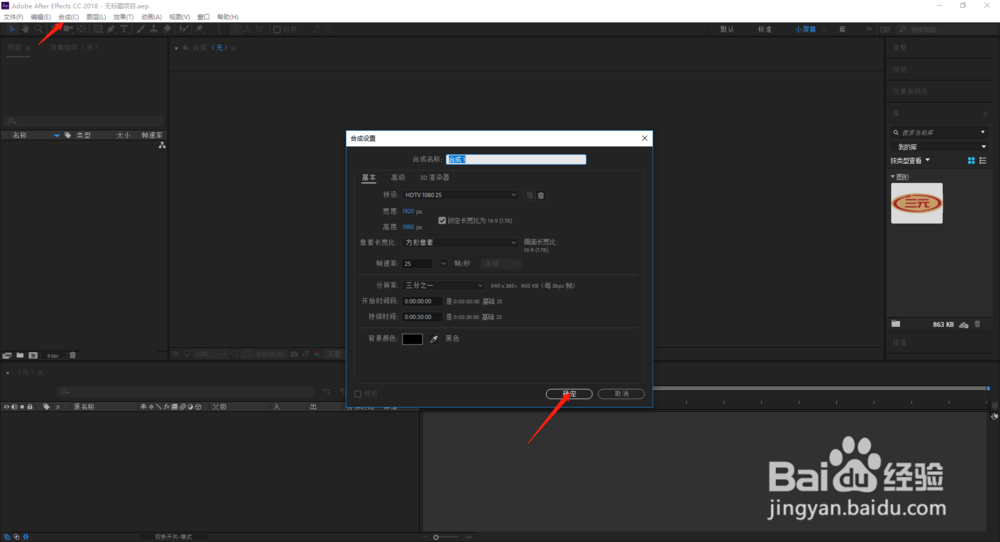Click the delete preset trash icon

click(x=541, y=196)
